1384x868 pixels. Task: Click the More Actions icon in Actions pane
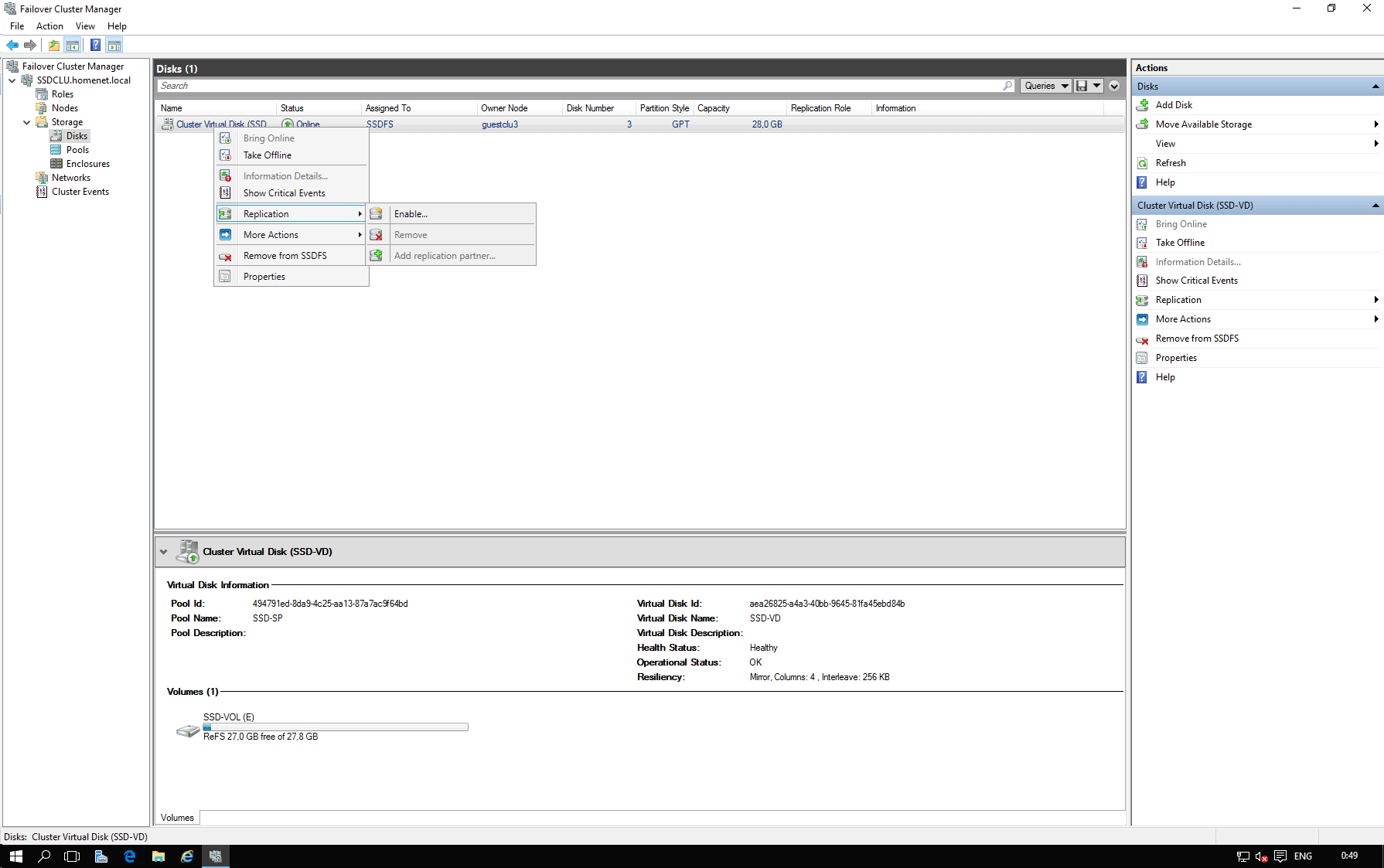1142,319
